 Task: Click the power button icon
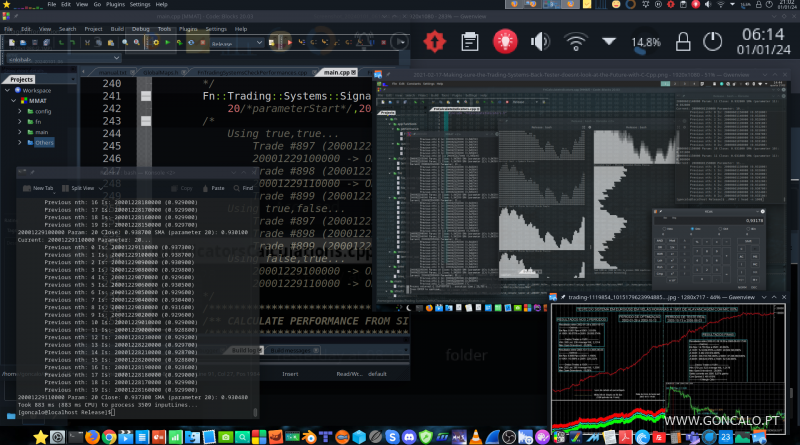[712, 41]
